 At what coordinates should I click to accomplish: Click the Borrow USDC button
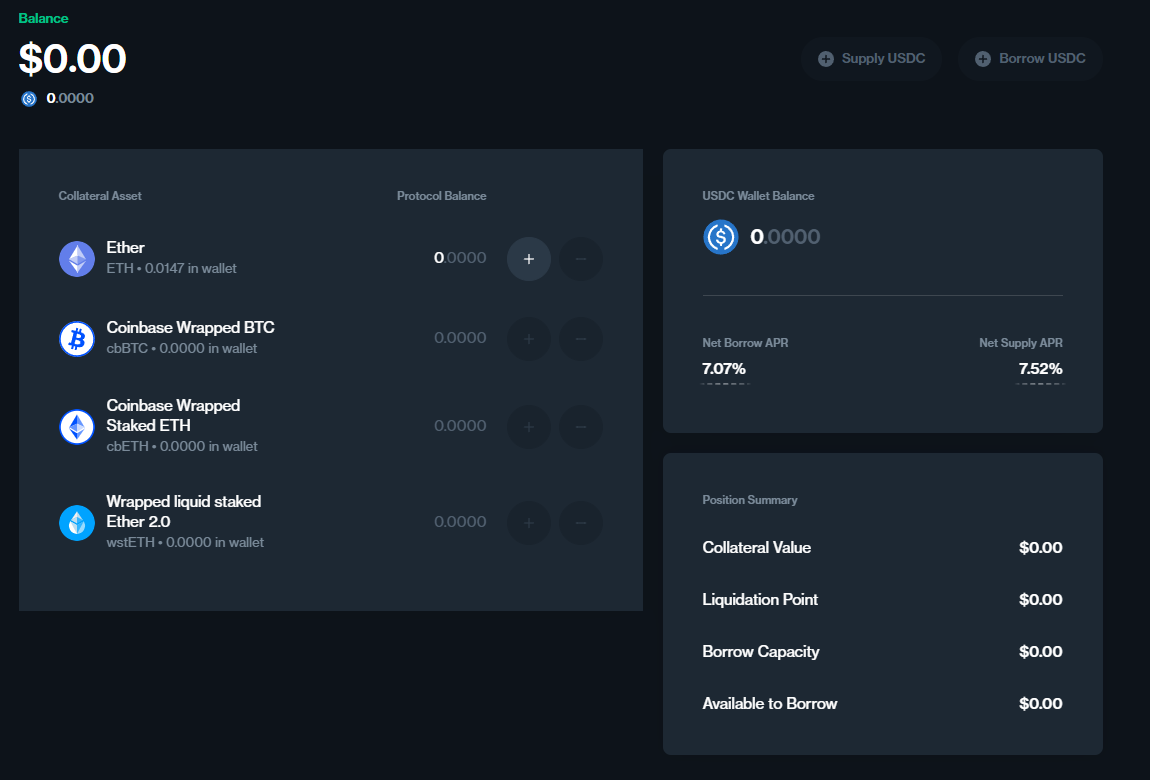click(1030, 59)
